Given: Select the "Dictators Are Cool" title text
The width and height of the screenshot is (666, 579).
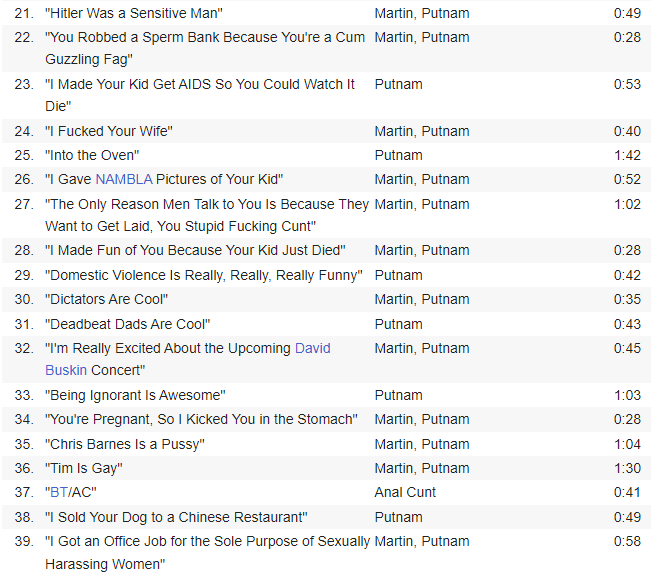Looking at the screenshot, I should (x=107, y=299).
